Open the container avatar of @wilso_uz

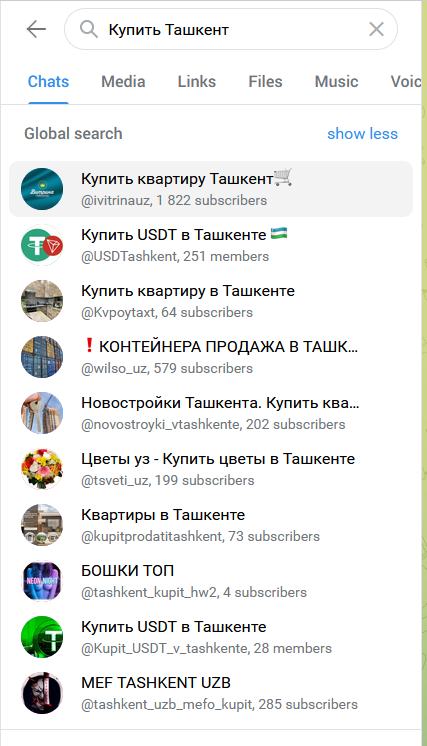[42, 357]
